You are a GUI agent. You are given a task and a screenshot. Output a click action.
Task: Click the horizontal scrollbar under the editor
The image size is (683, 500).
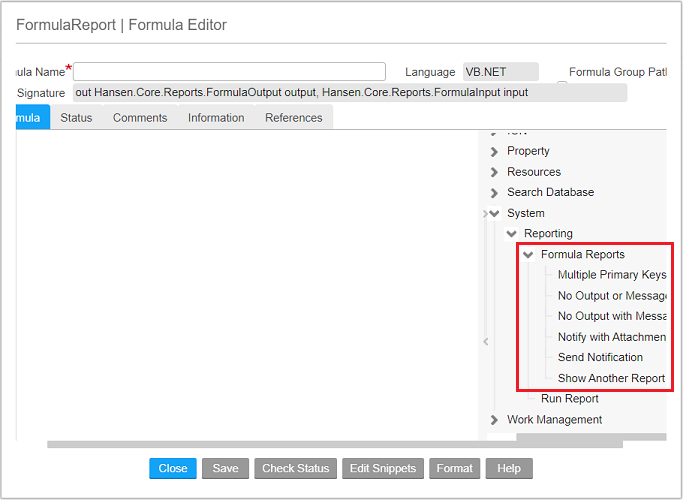point(334,444)
